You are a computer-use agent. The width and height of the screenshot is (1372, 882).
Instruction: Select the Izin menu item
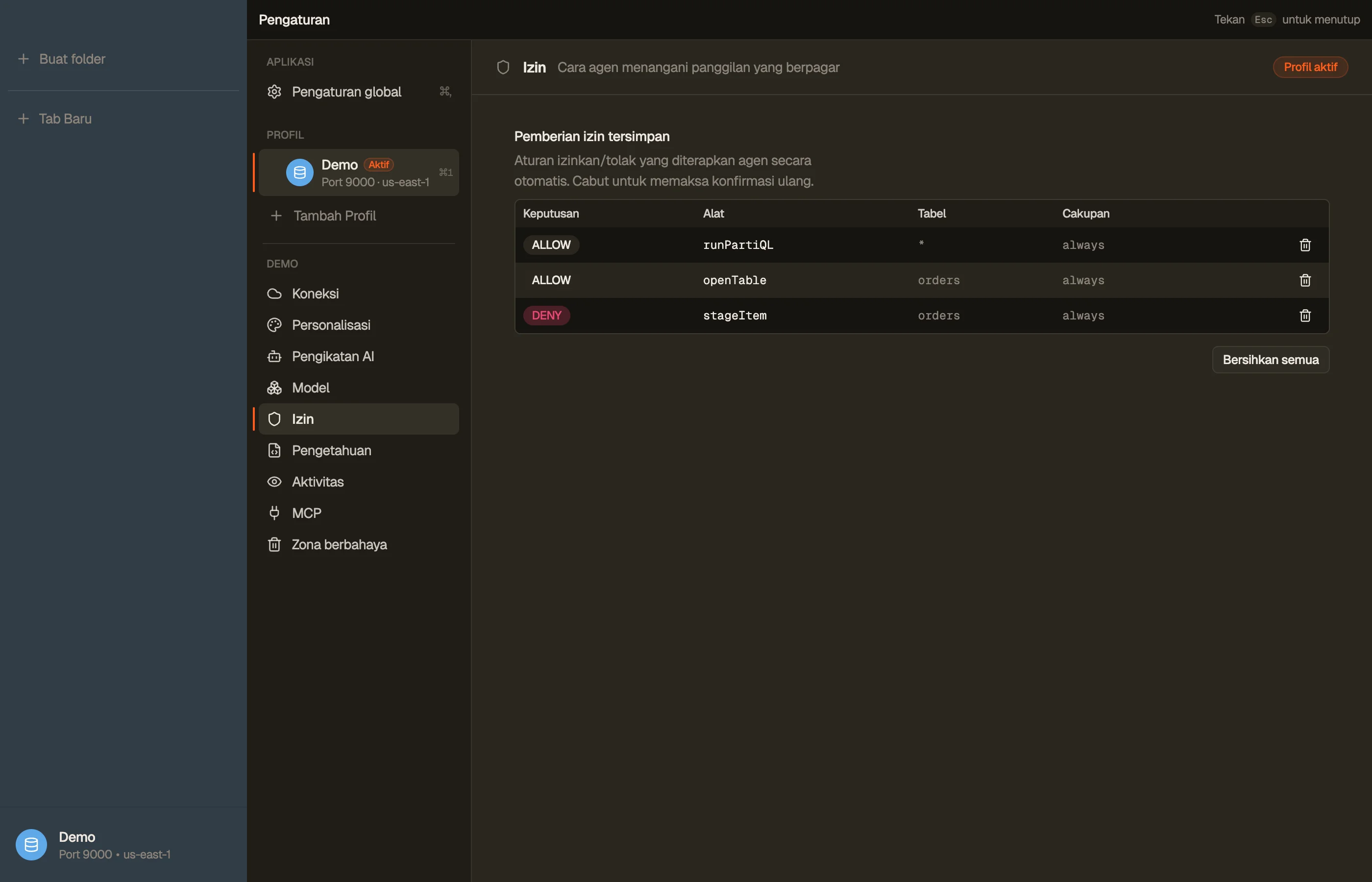pyautogui.click(x=359, y=419)
